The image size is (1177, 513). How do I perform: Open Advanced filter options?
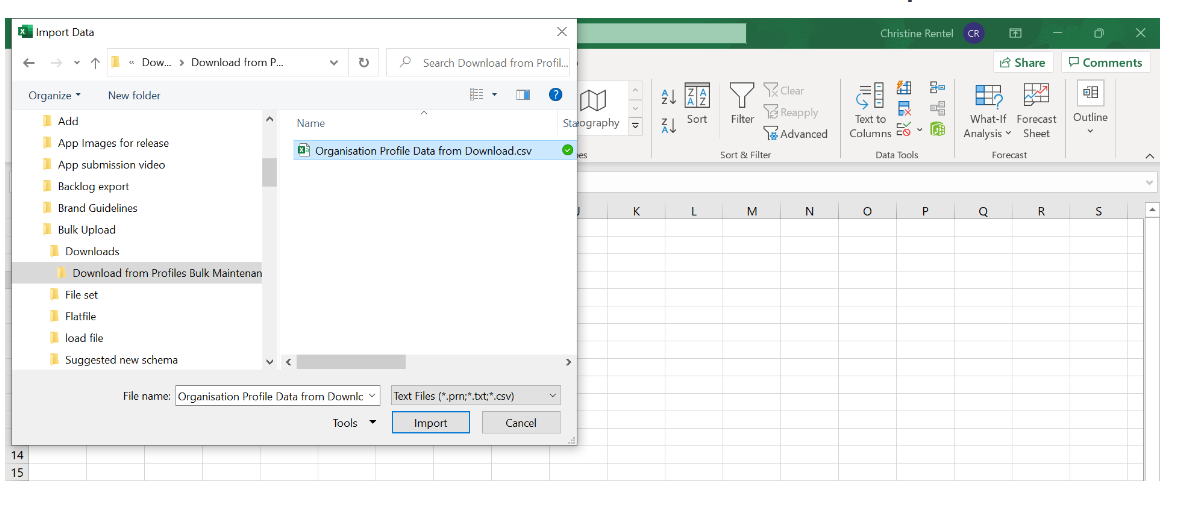pyautogui.click(x=795, y=134)
